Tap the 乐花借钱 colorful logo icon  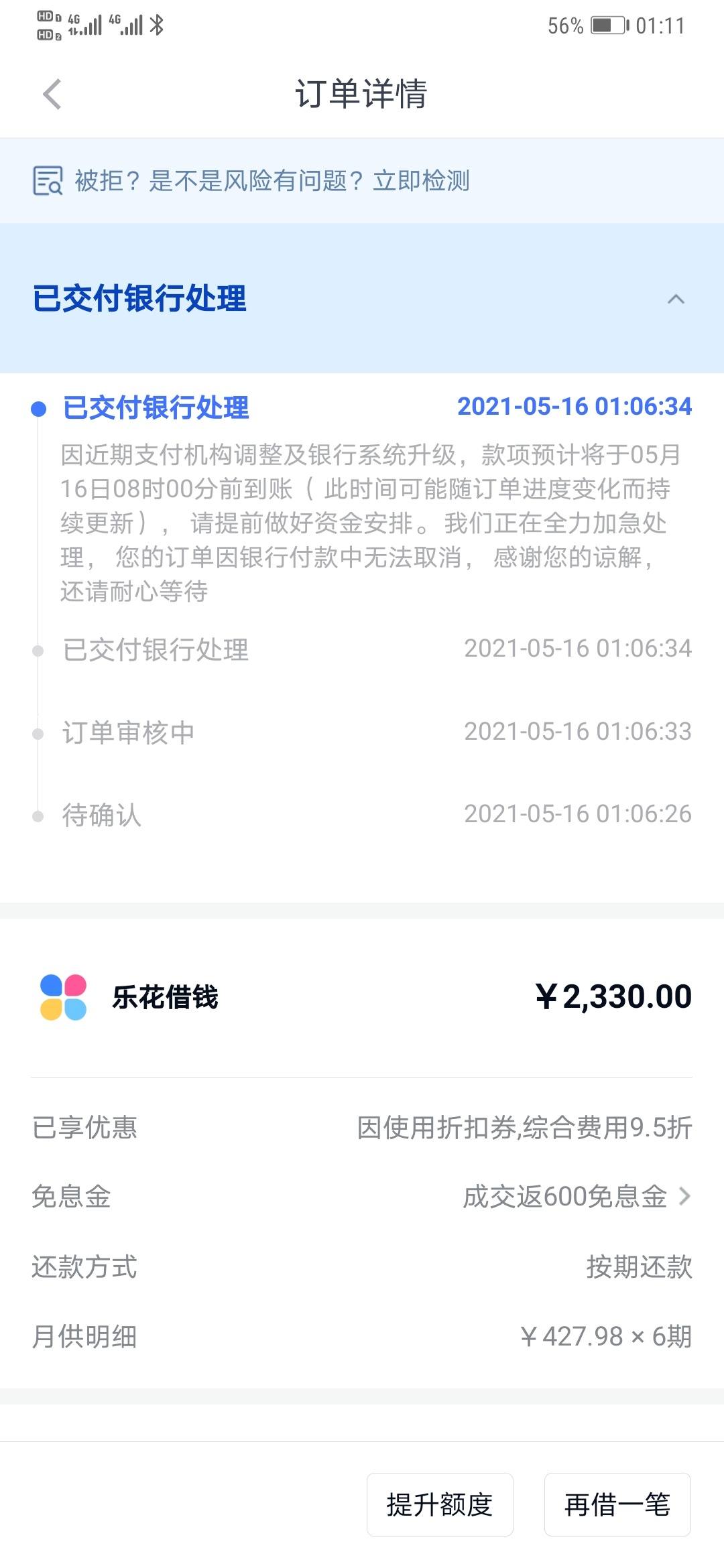(63, 997)
